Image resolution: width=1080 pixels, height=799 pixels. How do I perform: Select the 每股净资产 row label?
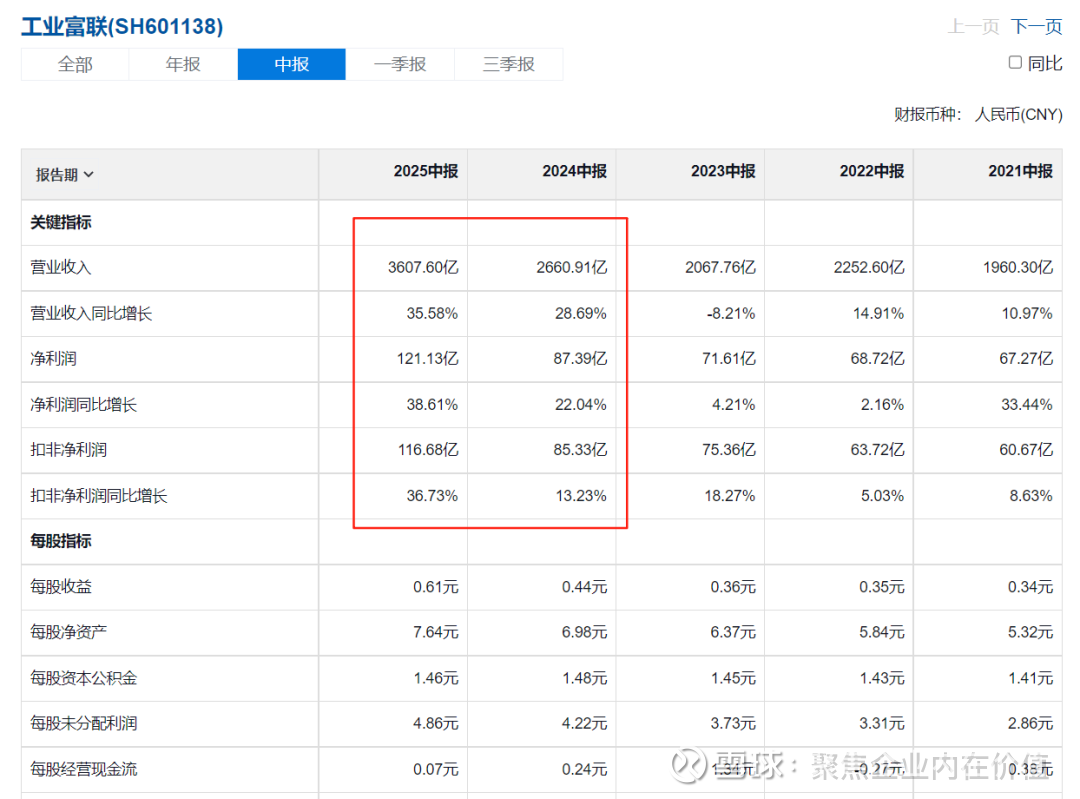(68, 632)
